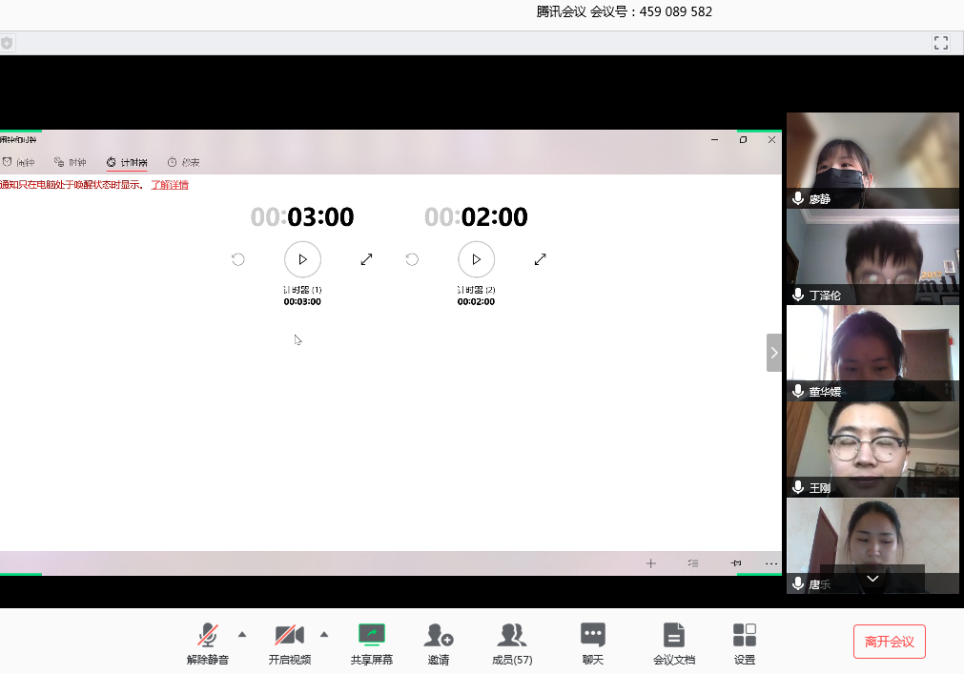Switch to the 秒表 stopwatch tab
964x674 pixels.
pos(183,162)
